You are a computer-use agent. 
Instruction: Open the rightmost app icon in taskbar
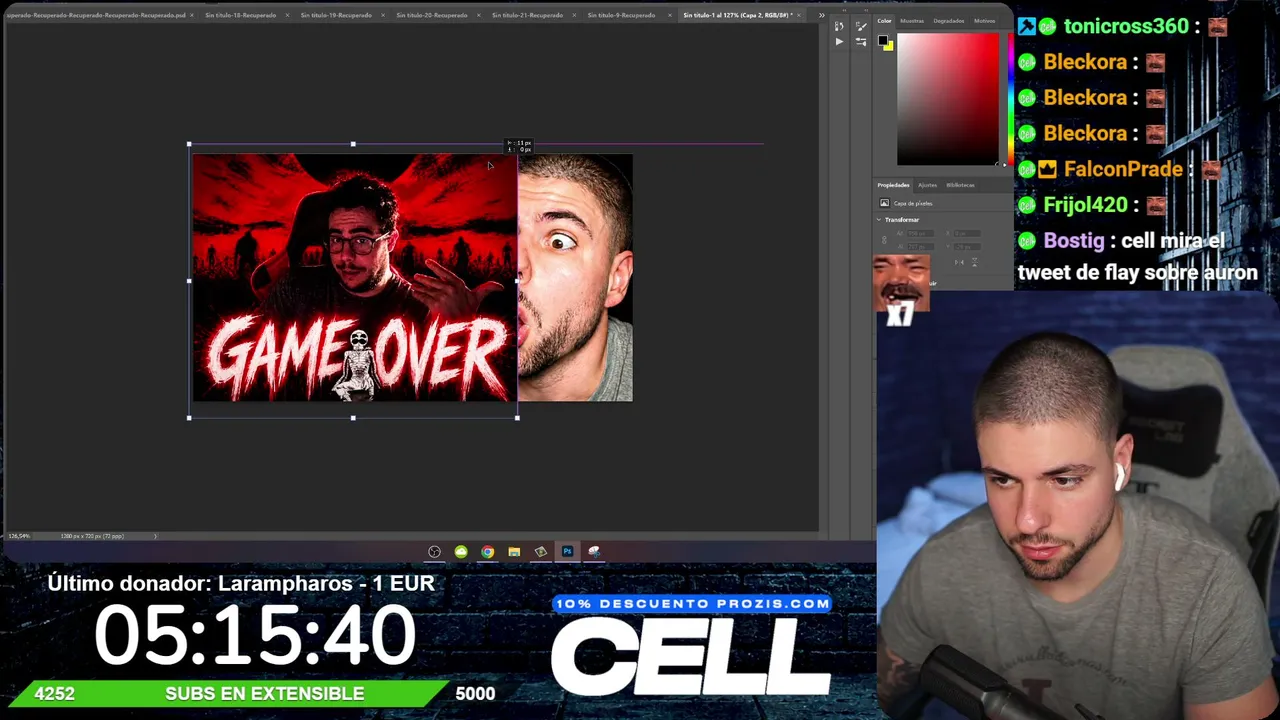click(x=594, y=551)
